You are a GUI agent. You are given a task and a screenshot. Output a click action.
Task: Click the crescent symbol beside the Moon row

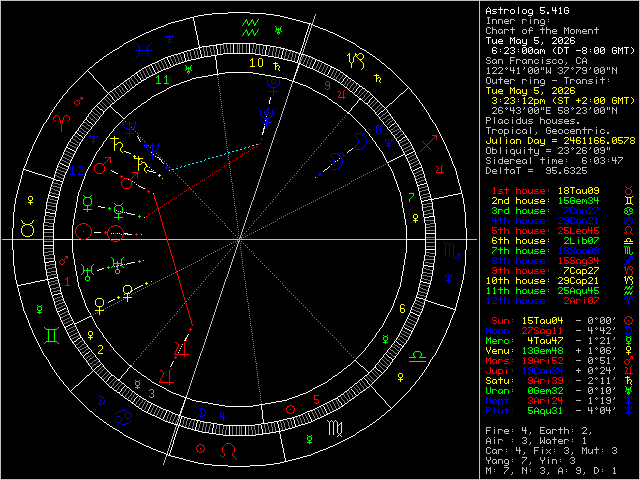[x=629, y=331]
